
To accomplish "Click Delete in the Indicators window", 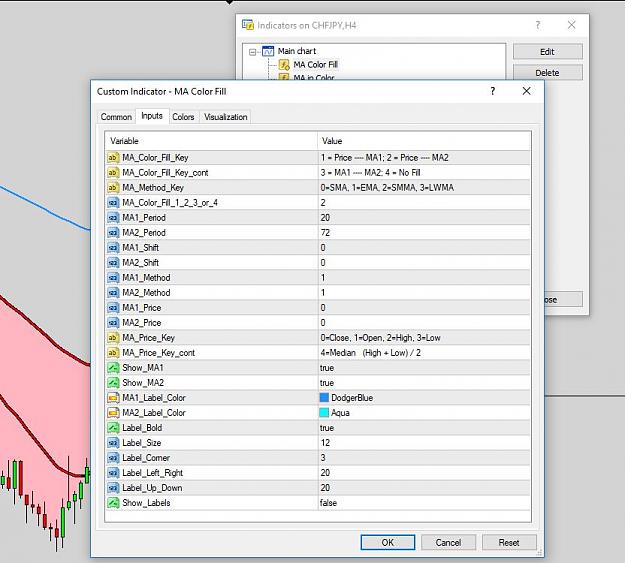I will (x=548, y=73).
